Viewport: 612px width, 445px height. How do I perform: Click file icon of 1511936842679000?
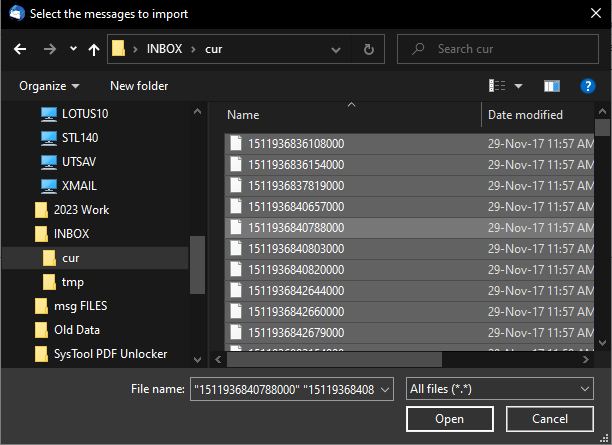(x=236, y=332)
